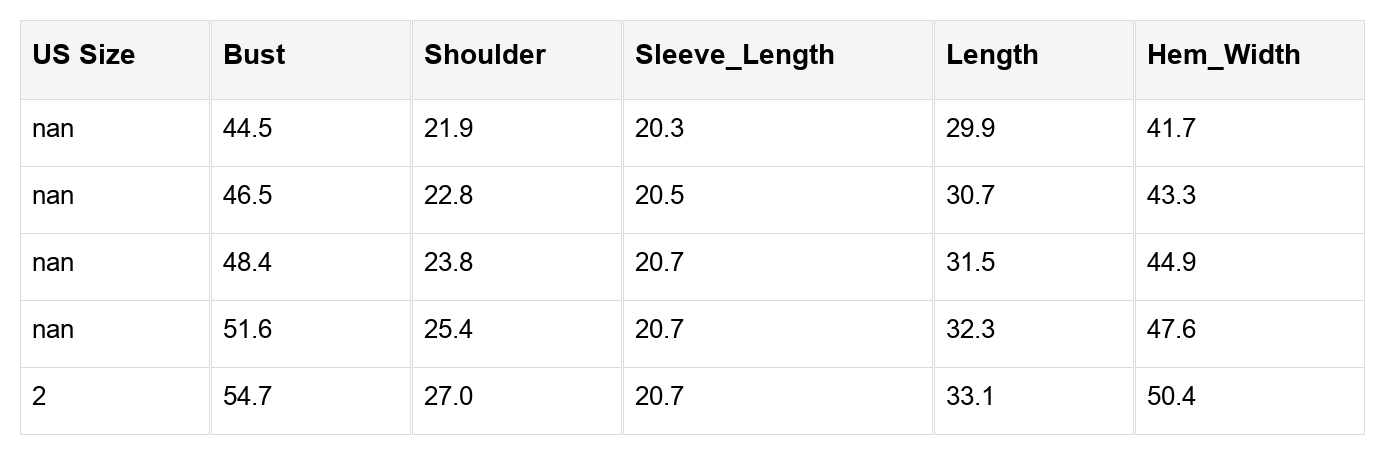The height and width of the screenshot is (454, 1384).
Task: Click the Hem_Width cell 47.6
Action: pos(1171,330)
